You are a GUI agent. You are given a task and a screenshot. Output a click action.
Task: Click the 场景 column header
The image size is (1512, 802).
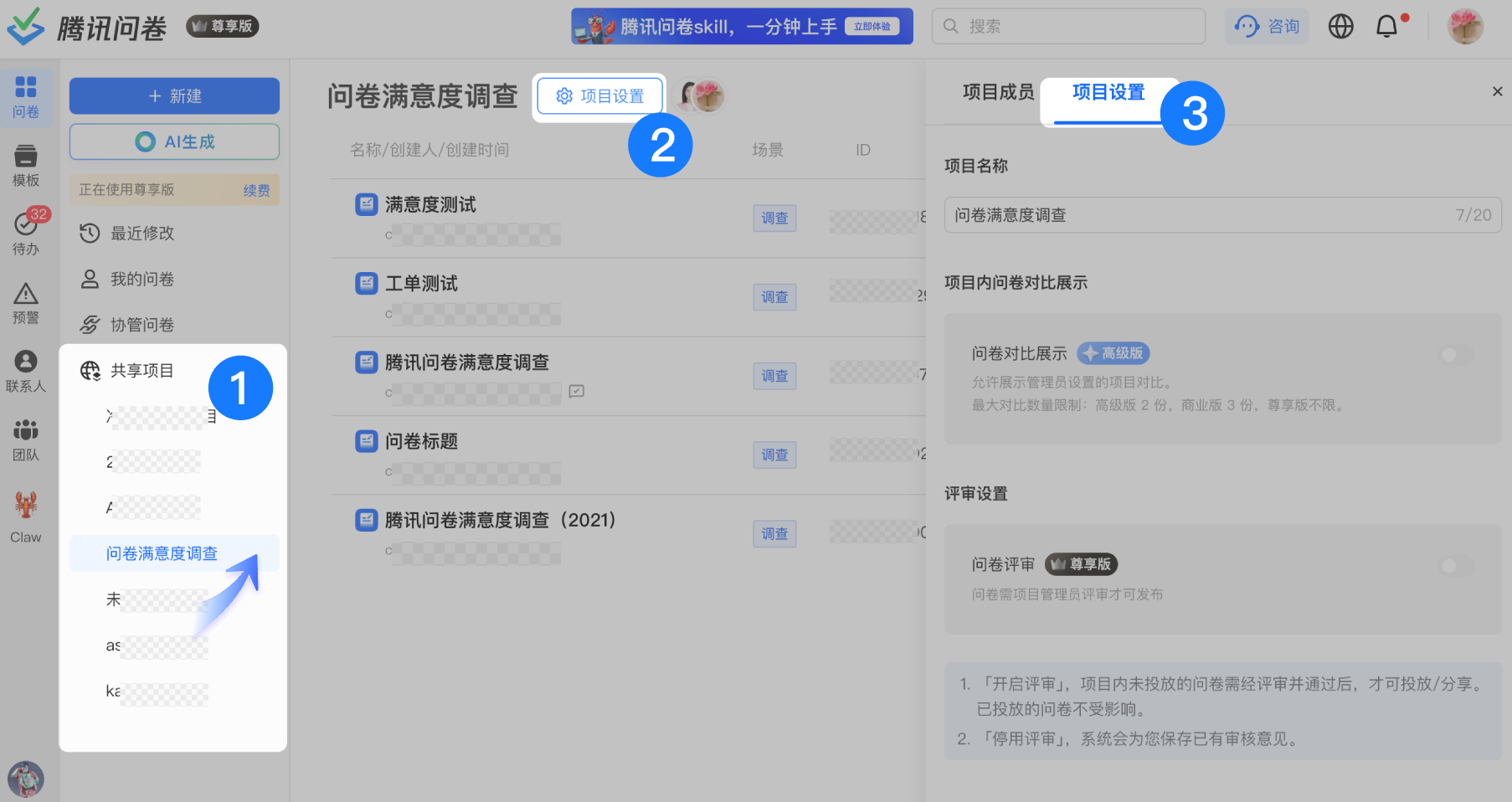pos(768,150)
